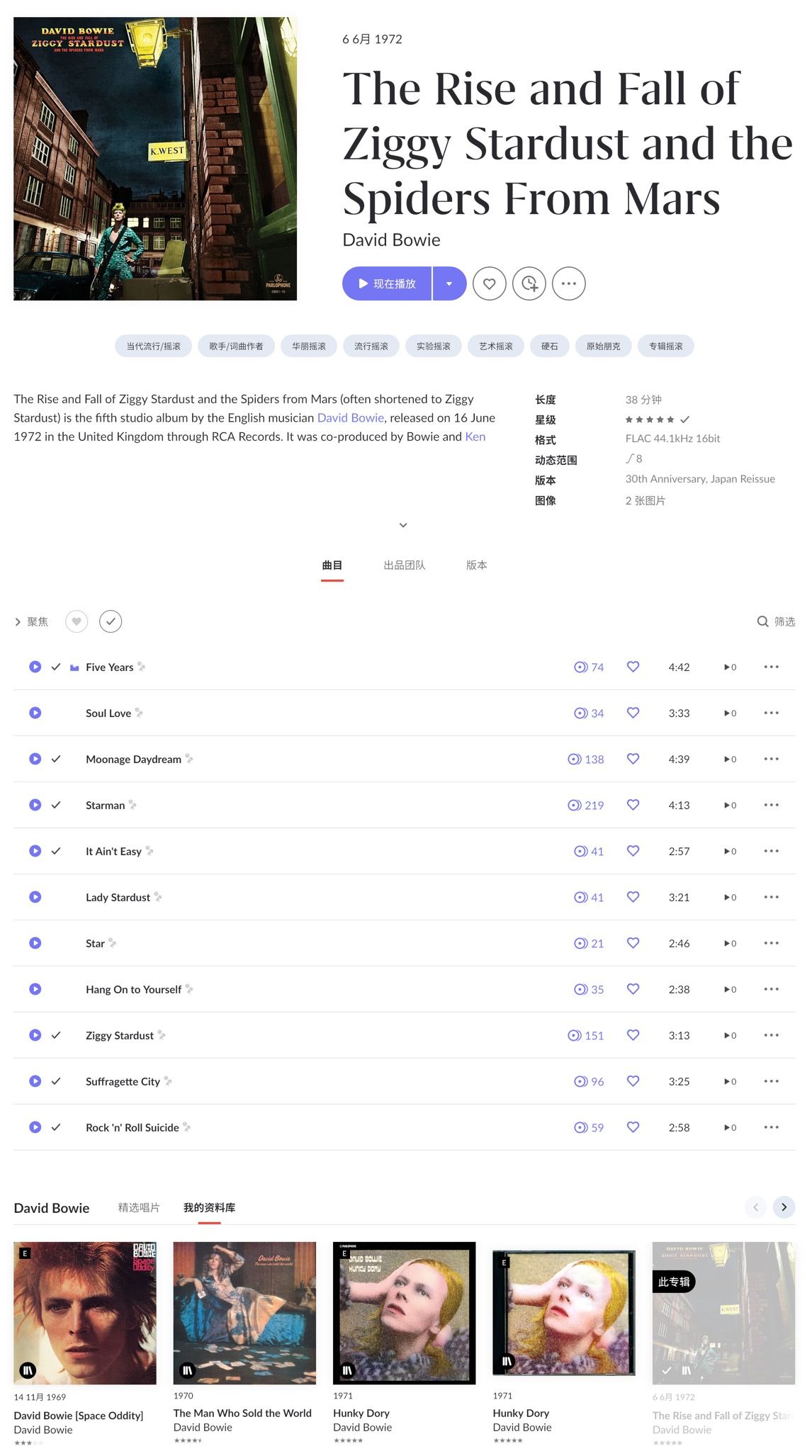This screenshot has width=812, height=1456.
Task: Click the filter search icon
Action: 762,621
